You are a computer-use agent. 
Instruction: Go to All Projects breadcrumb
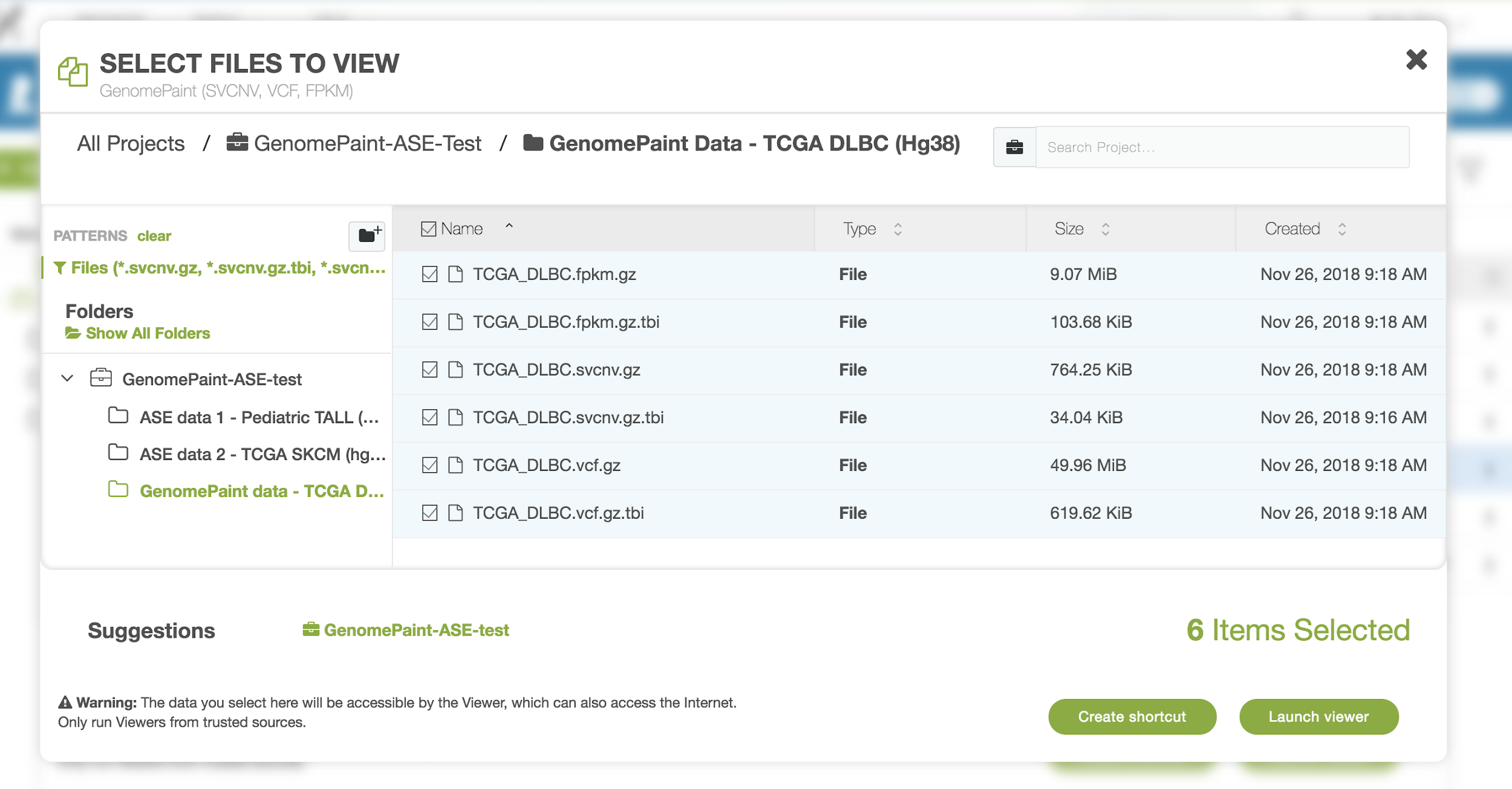point(131,143)
